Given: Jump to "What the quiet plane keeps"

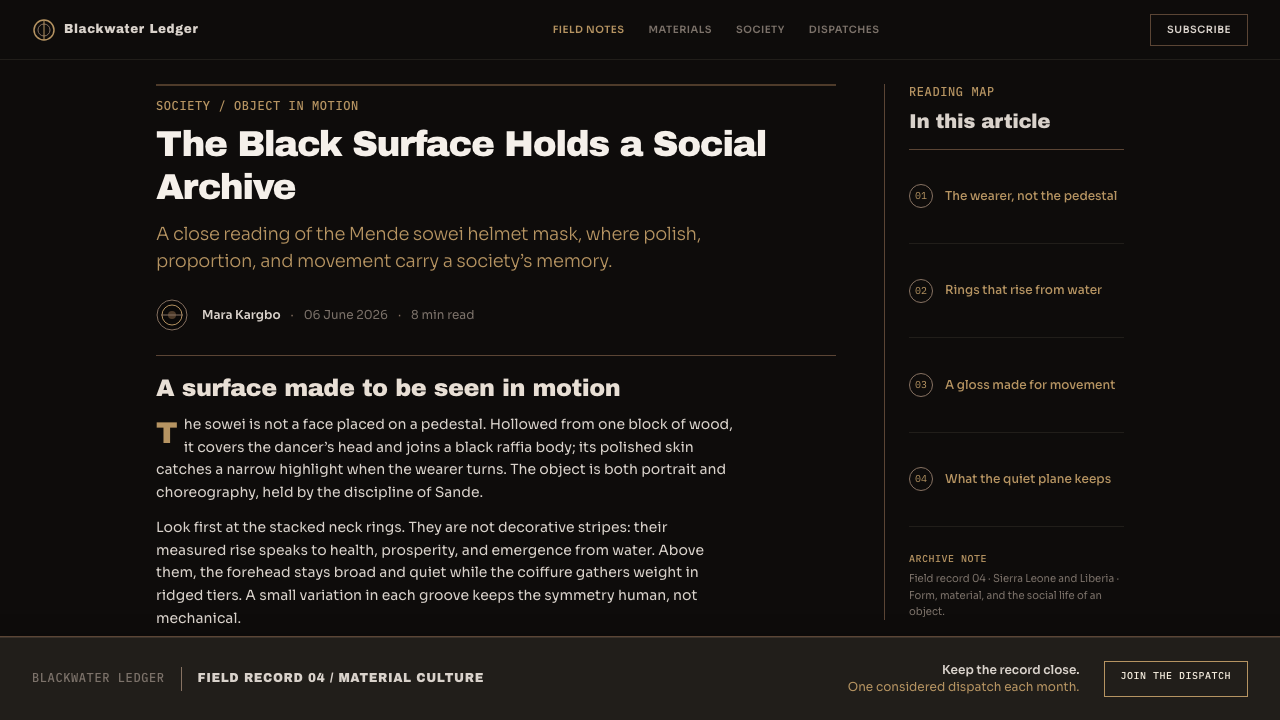Looking at the screenshot, I should click(1028, 479).
